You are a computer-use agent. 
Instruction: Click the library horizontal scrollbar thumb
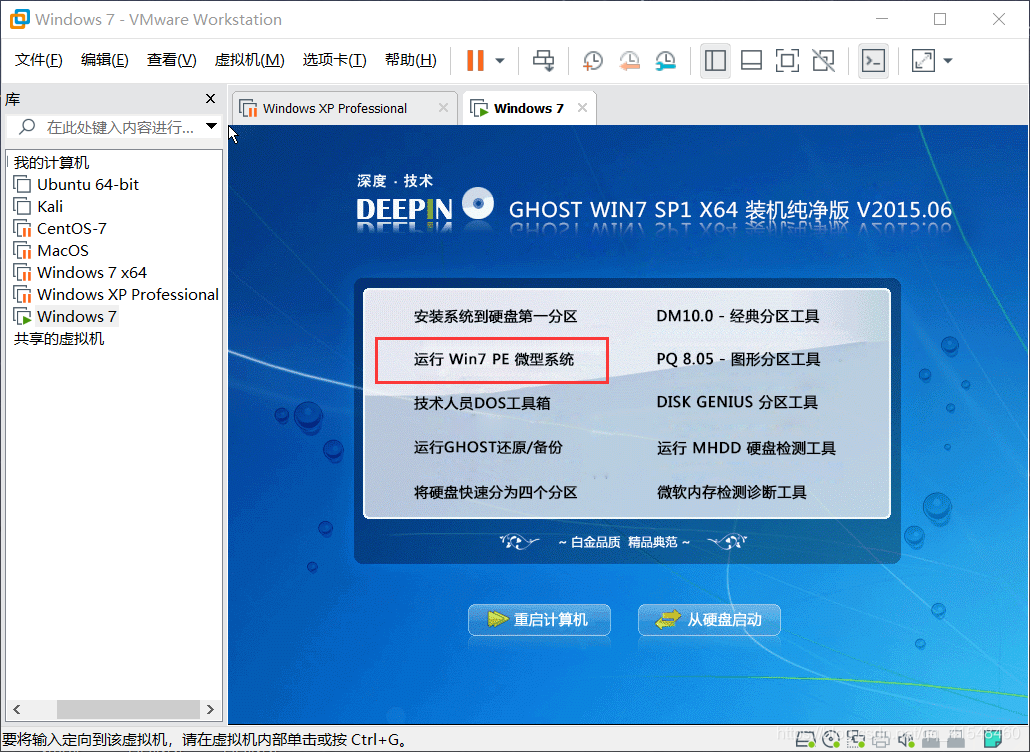pyautogui.click(x=128, y=709)
